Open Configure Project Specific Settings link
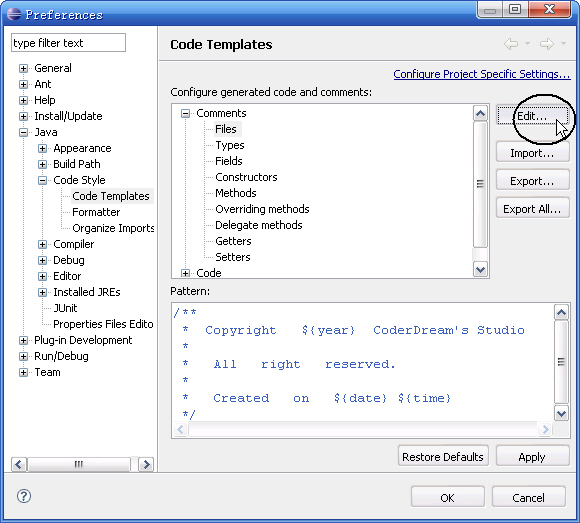The width and height of the screenshot is (580, 523). click(482, 74)
